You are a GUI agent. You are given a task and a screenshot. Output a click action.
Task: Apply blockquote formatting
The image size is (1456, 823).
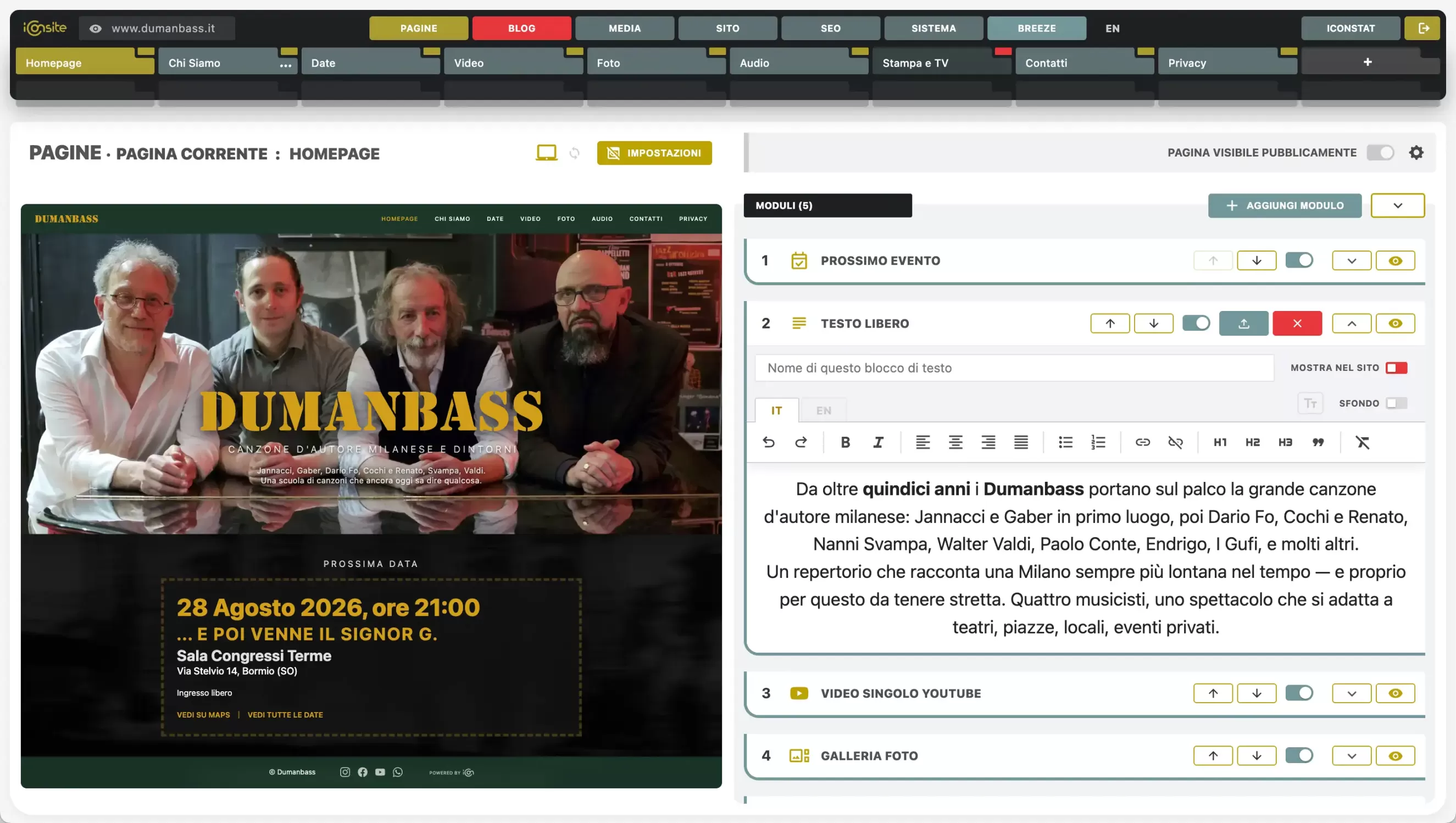tap(1318, 442)
